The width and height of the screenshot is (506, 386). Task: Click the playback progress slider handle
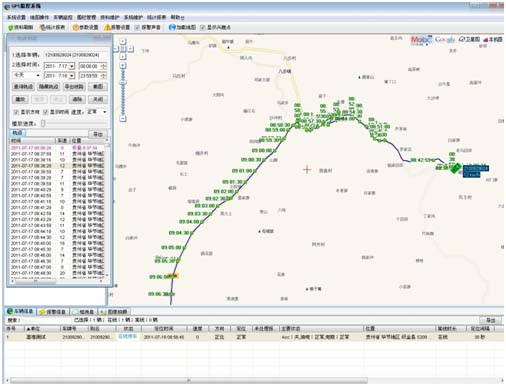pyautogui.click(x=43, y=124)
